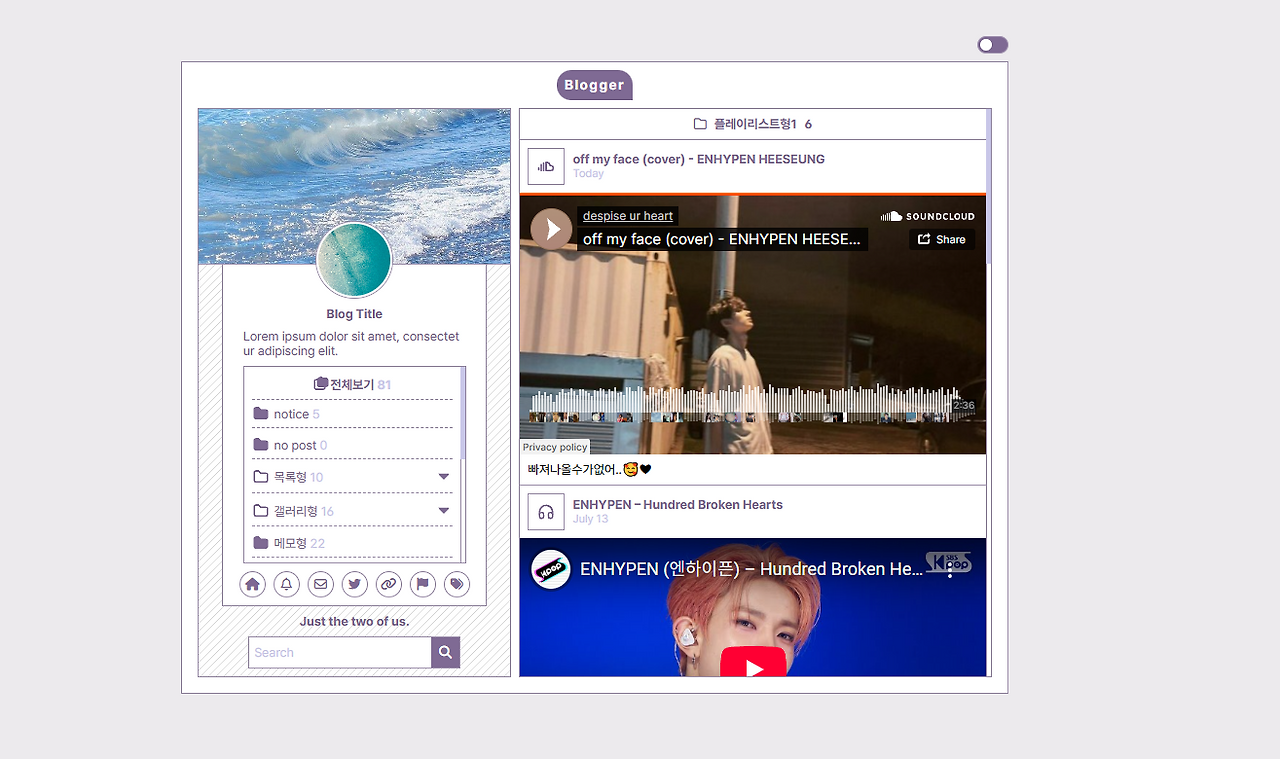
Task: Open the Privacy policy link
Action: tap(555, 447)
